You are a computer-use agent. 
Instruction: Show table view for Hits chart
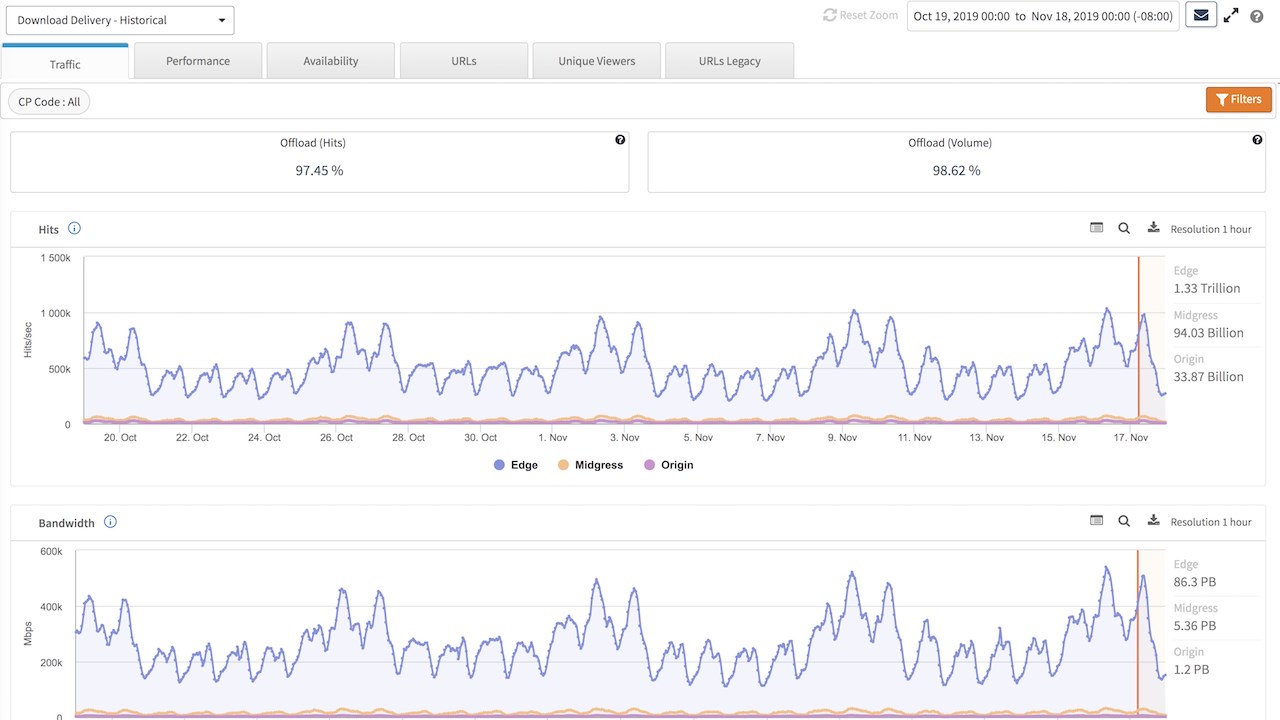[1096, 228]
